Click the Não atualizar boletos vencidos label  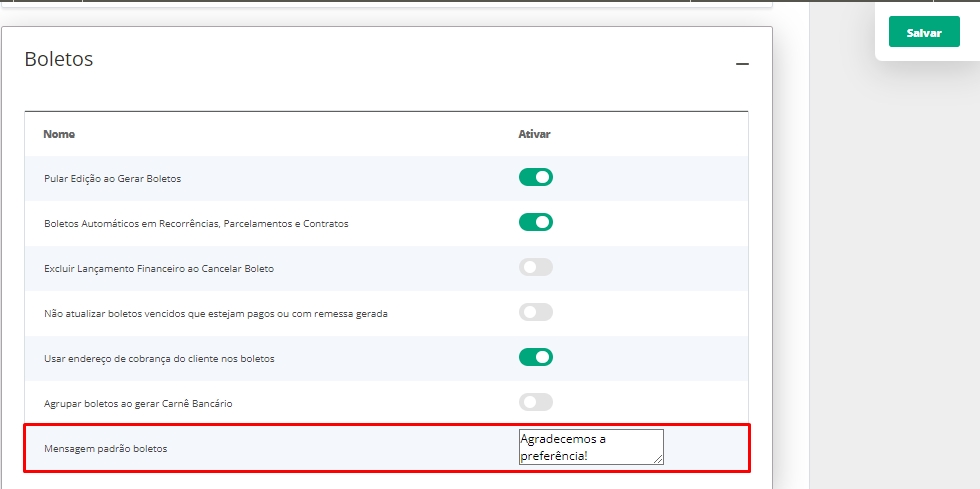[x=215, y=314]
